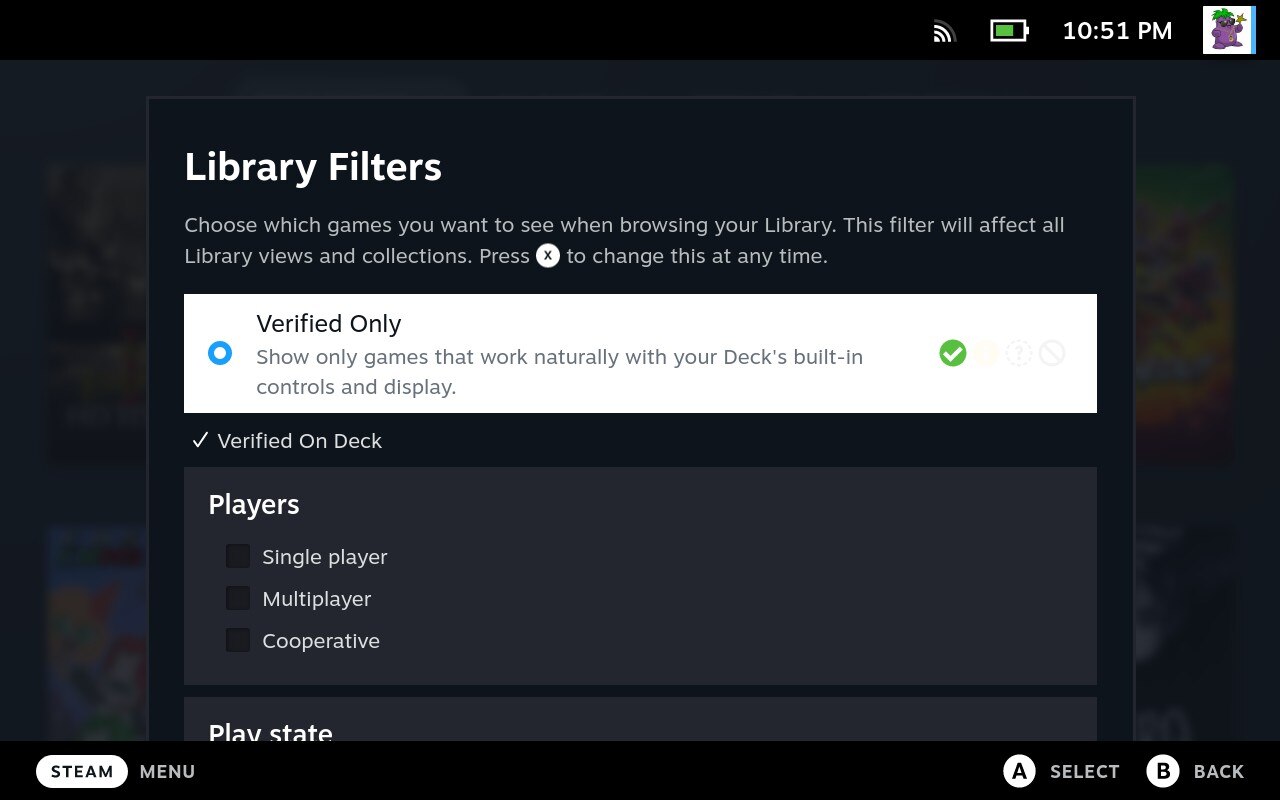1280x800 pixels.
Task: Open the MENU item bottom left
Action: point(167,771)
